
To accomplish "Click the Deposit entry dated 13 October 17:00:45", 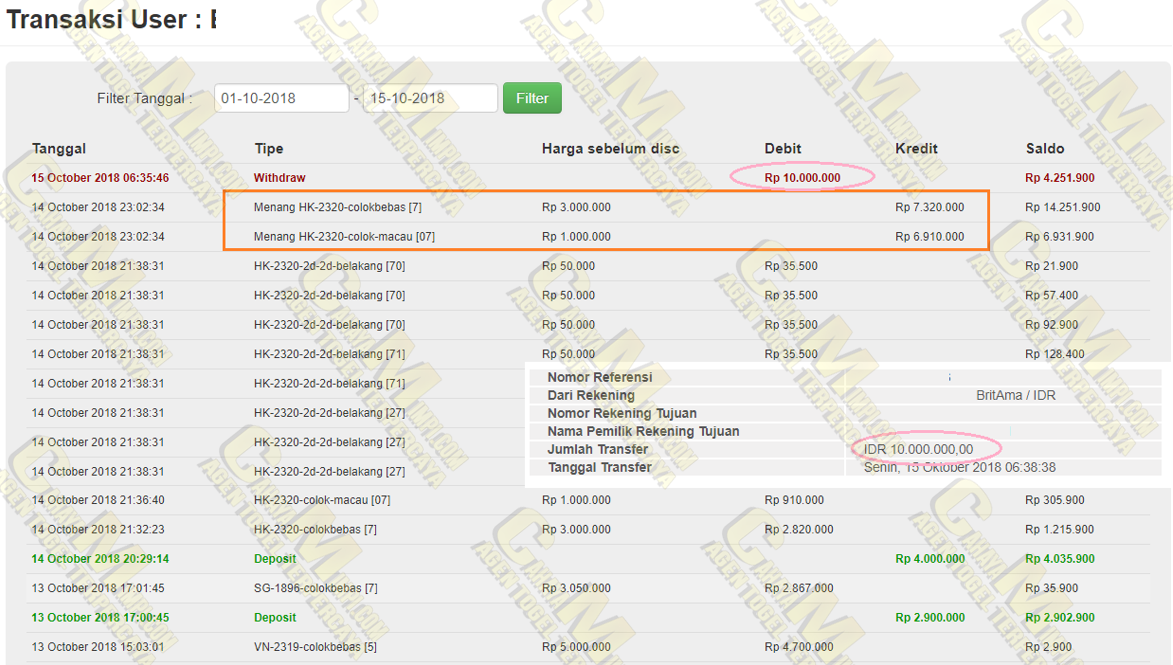I will pyautogui.click(x=275, y=618).
